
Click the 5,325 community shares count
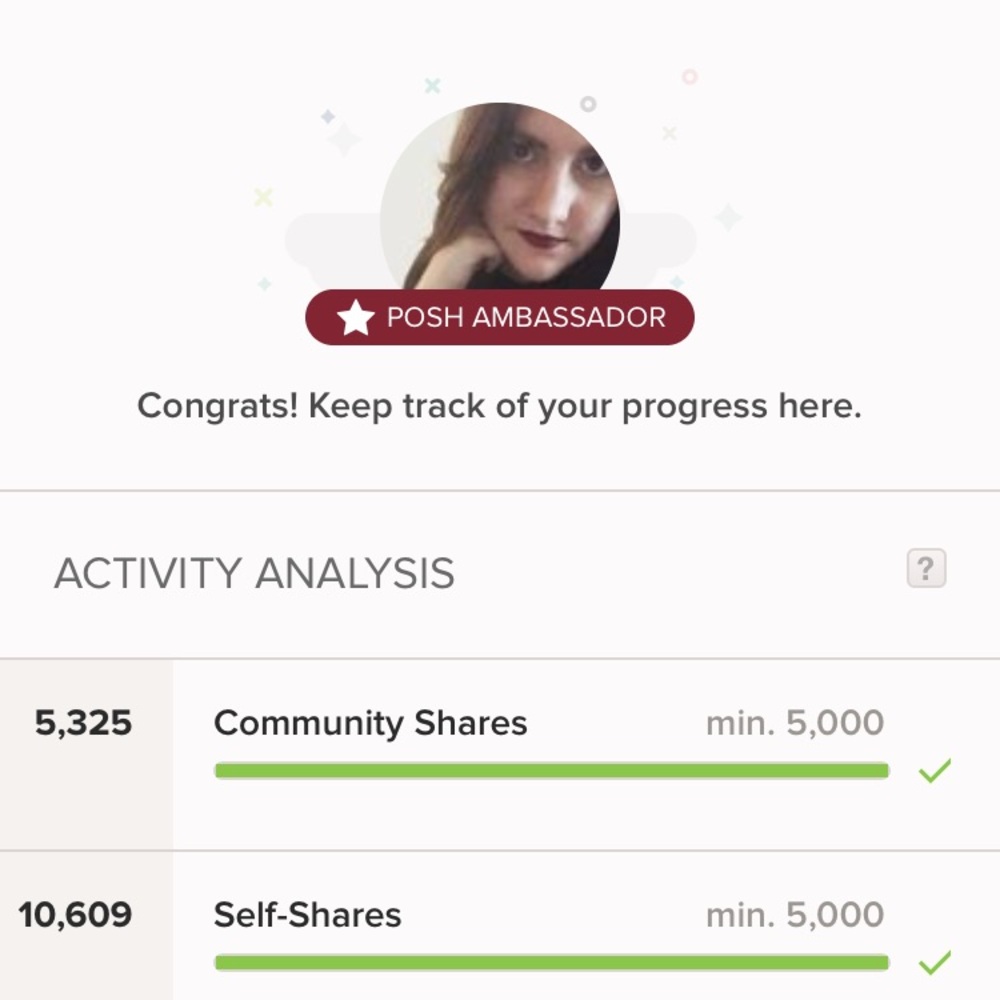[x=83, y=723]
